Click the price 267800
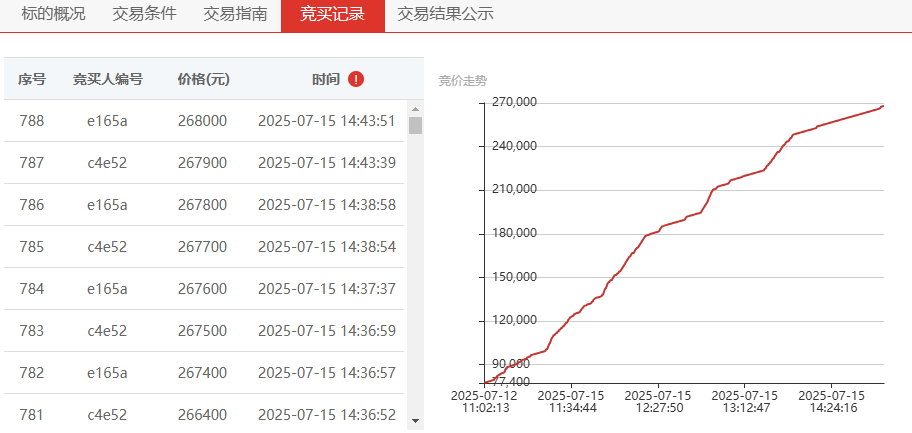The height and width of the screenshot is (433, 912). [202, 205]
